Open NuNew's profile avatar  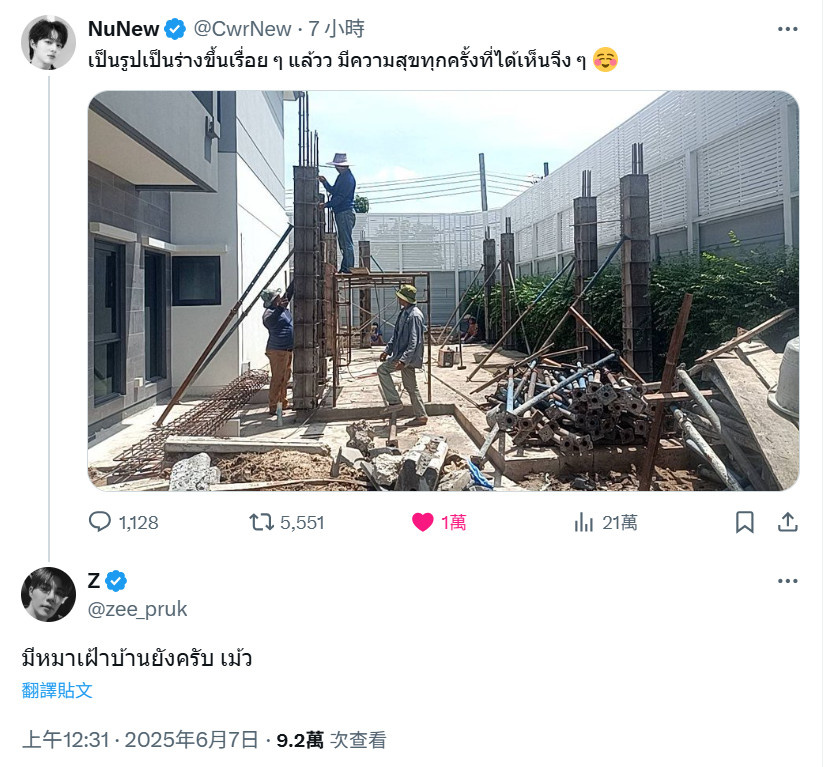pyautogui.click(x=48, y=42)
